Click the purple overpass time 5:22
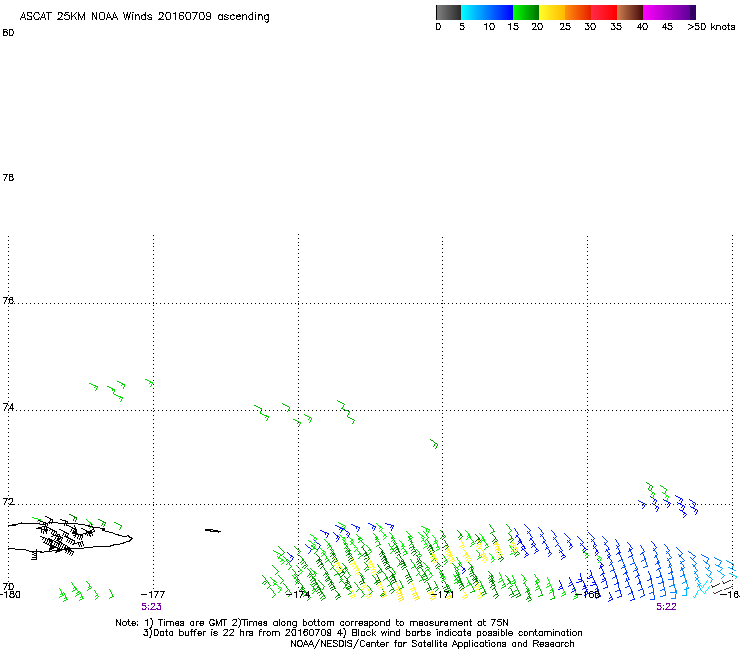This screenshot has height=650, width=740. tap(666, 607)
